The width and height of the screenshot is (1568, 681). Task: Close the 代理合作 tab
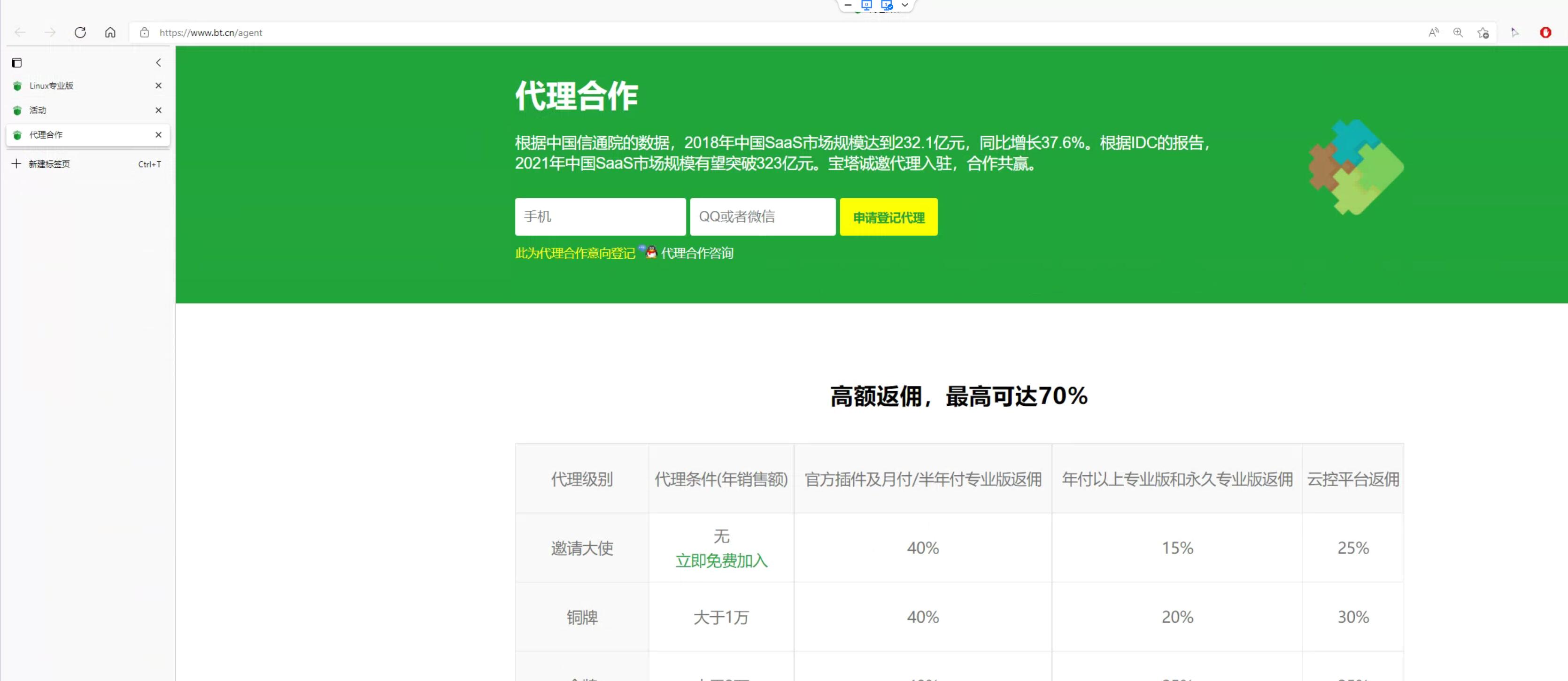158,134
